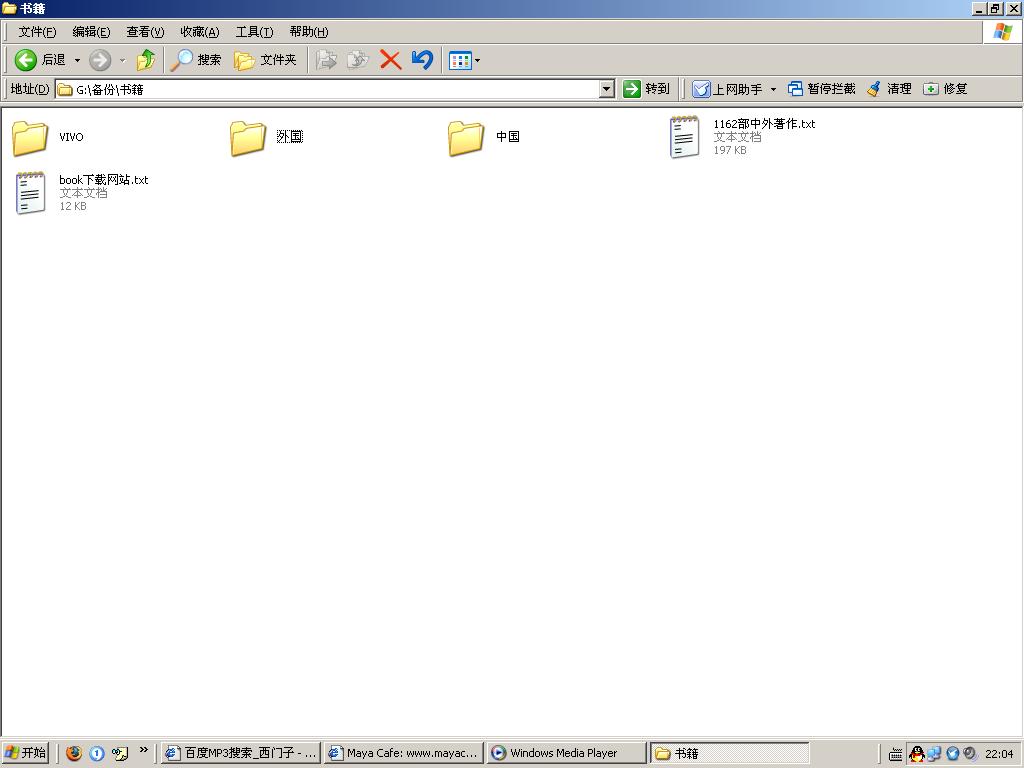Select the 中国 folder icon
The height and width of the screenshot is (768, 1024).
click(x=466, y=137)
